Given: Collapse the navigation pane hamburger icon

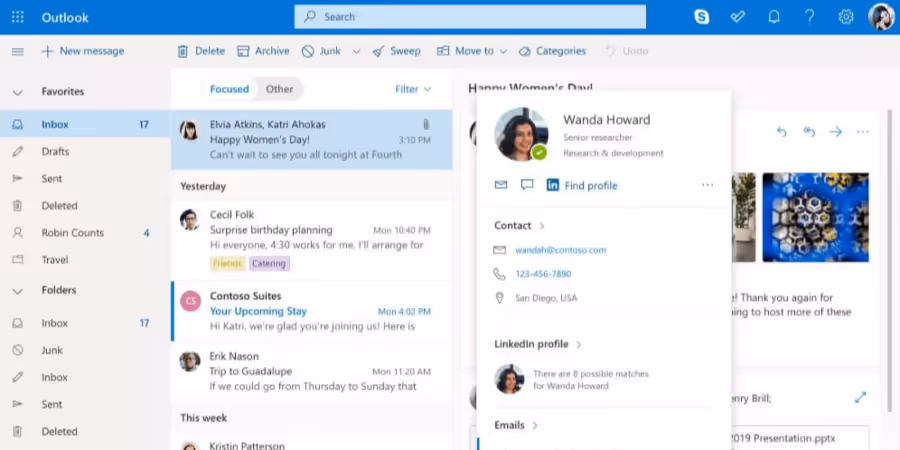Looking at the screenshot, I should (18, 52).
